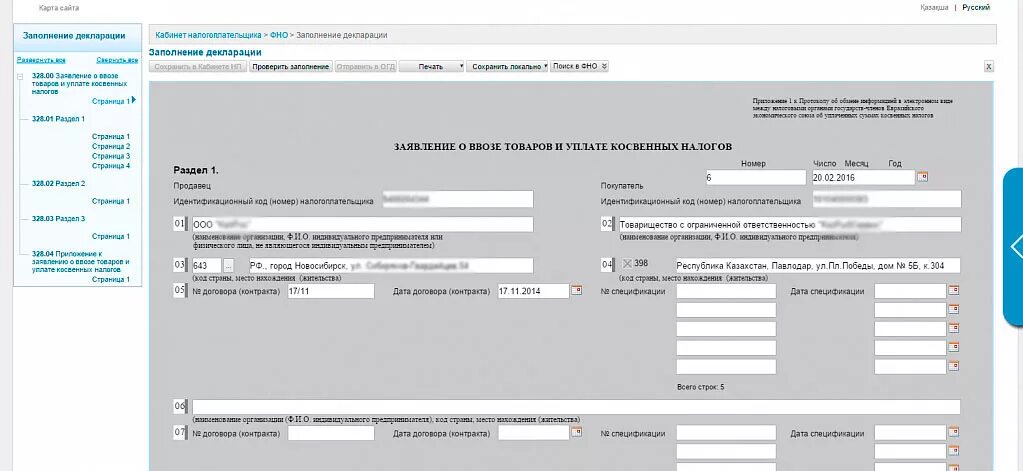Viewport: 1023px width, 471px height.
Task: Click seller taxpayer identification code field
Action: (x=456, y=199)
